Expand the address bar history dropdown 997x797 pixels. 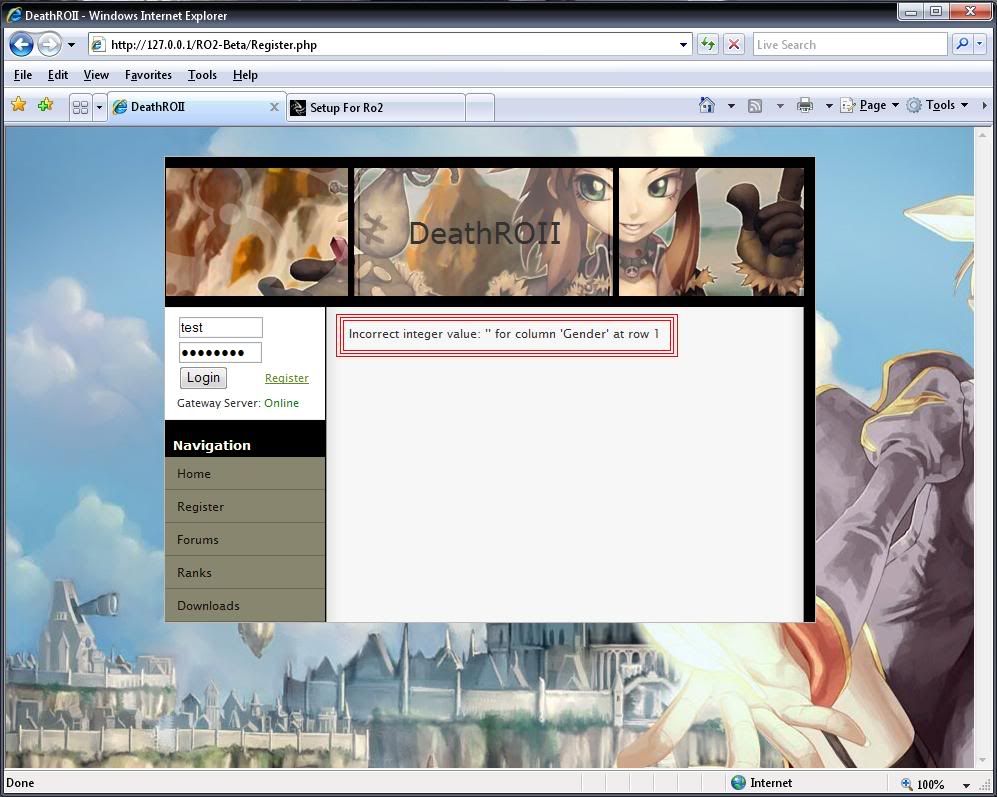682,44
